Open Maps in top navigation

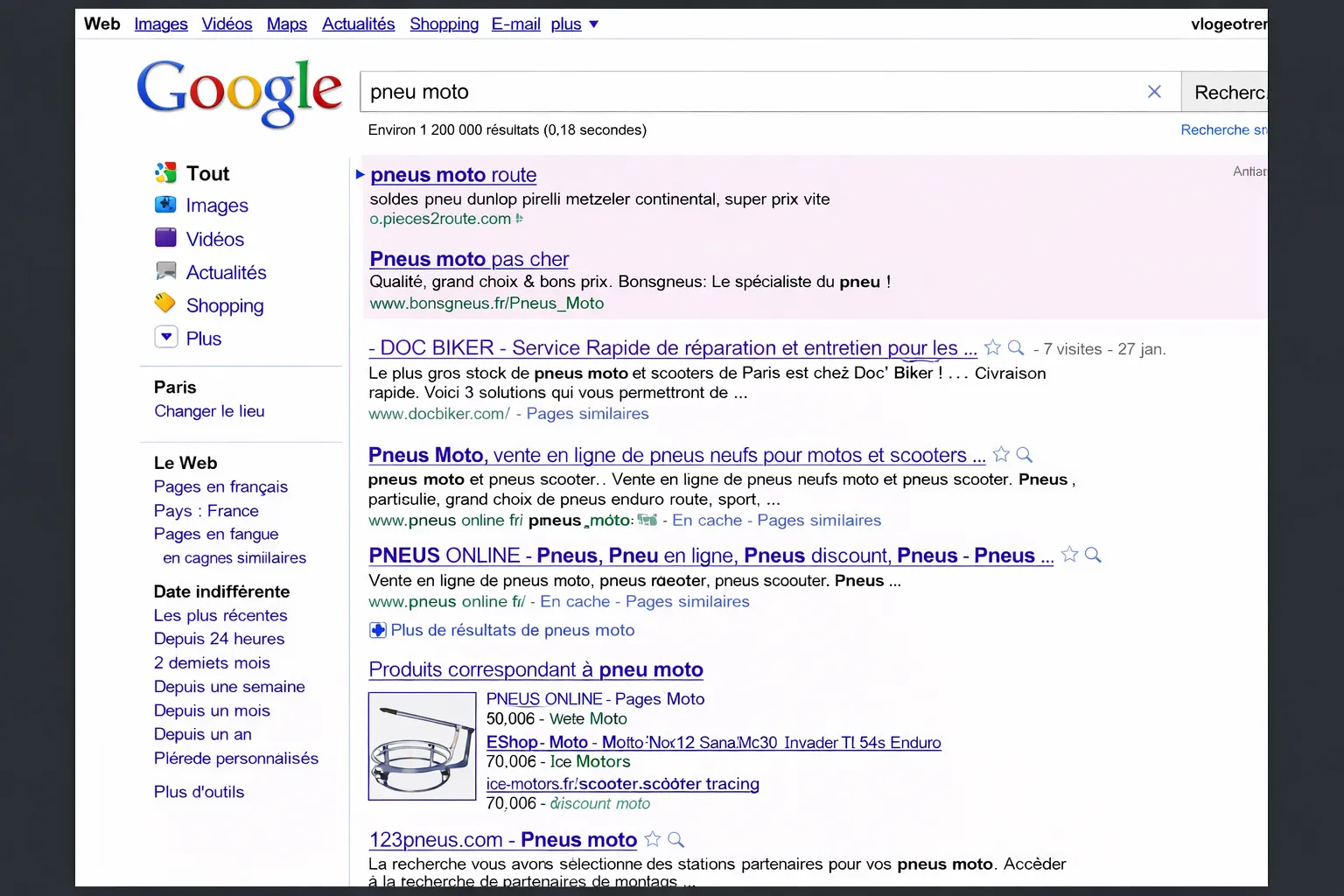tap(287, 24)
